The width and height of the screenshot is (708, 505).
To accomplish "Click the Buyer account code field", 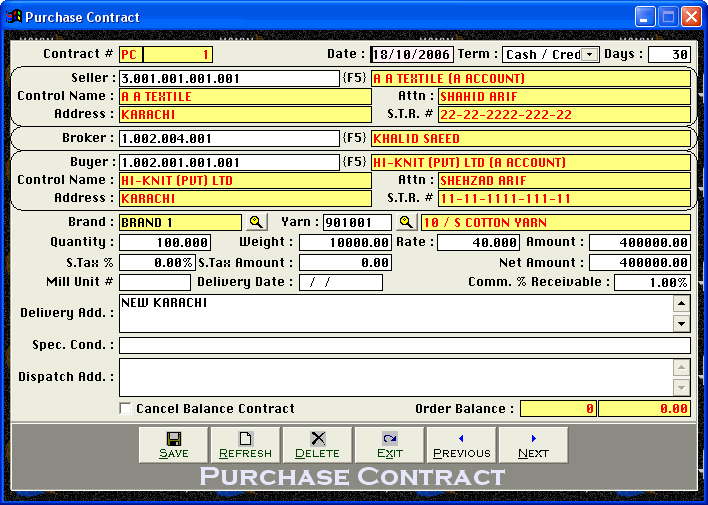I will (229, 163).
